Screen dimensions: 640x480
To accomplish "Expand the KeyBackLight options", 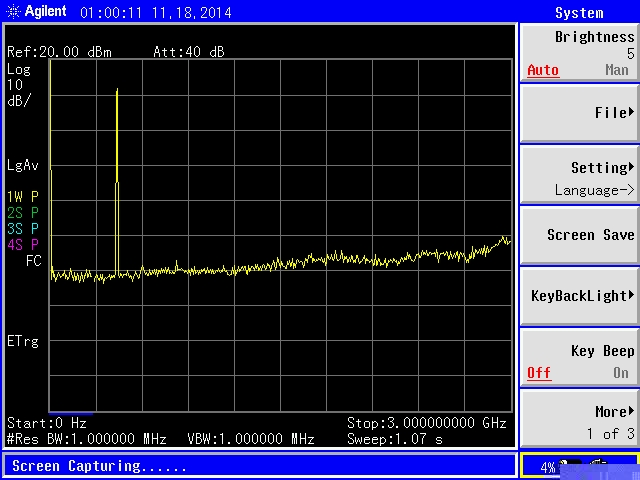I will pos(579,296).
